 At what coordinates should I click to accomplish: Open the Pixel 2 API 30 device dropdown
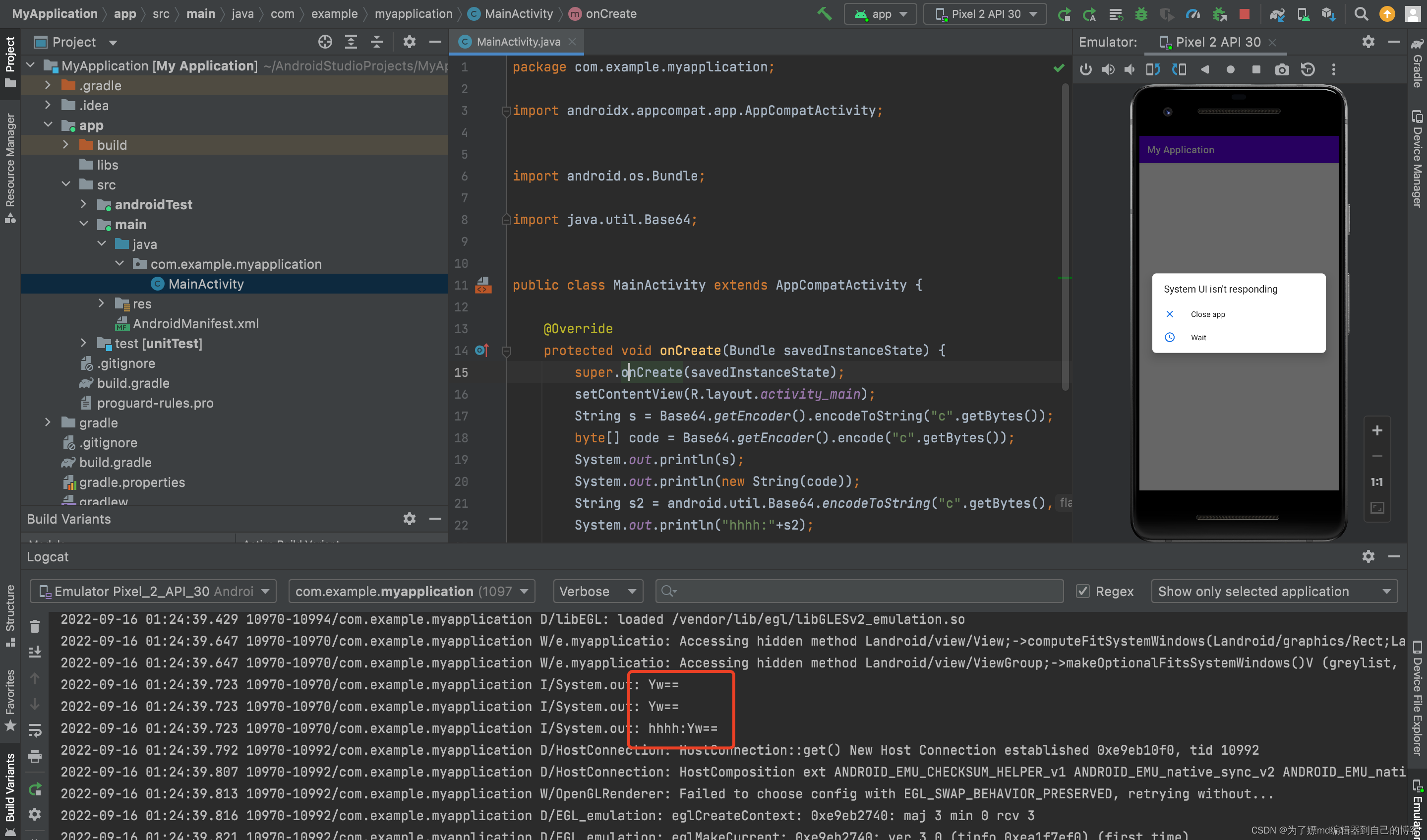[984, 14]
